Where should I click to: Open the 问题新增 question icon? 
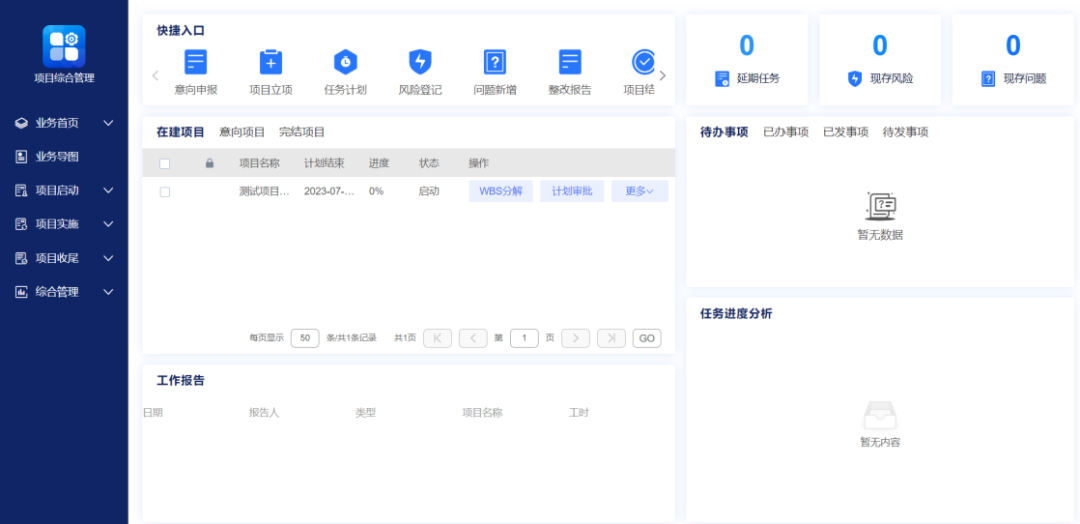coord(495,62)
